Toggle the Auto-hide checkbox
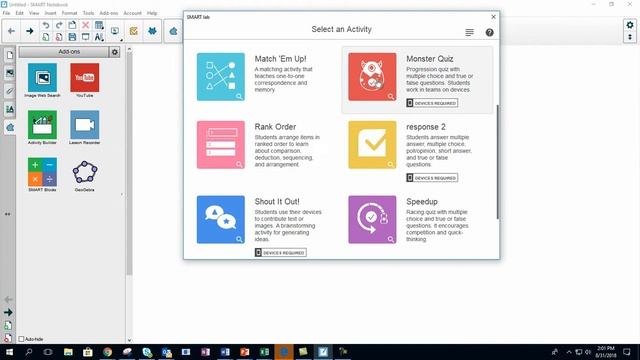The height and width of the screenshot is (360, 640). click(22, 339)
